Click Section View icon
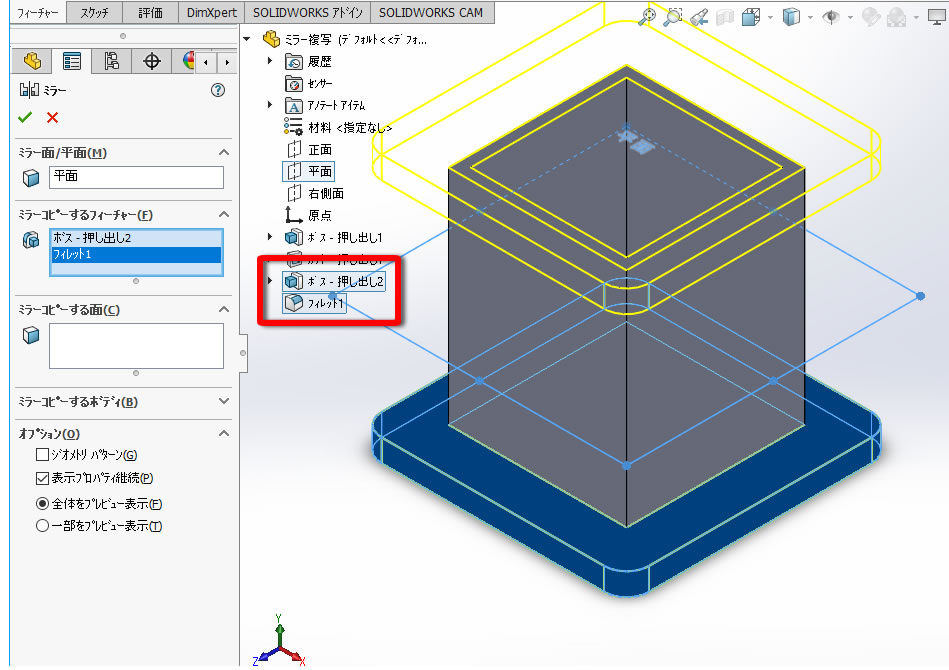The image size is (949, 670). coord(725,17)
